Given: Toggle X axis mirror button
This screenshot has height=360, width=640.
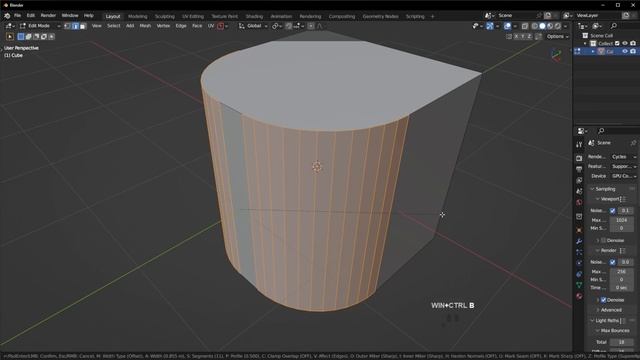Looking at the screenshot, I should point(516,37).
